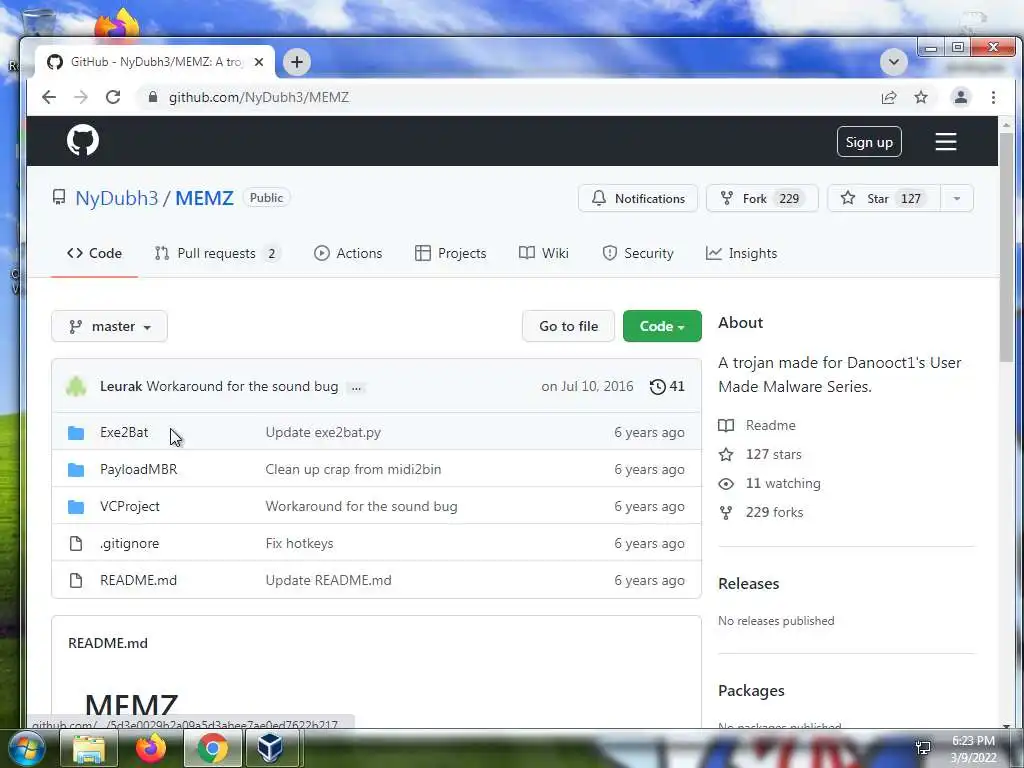The image size is (1024, 768).
Task: Open the PayloadMBR folder
Action: coord(138,469)
